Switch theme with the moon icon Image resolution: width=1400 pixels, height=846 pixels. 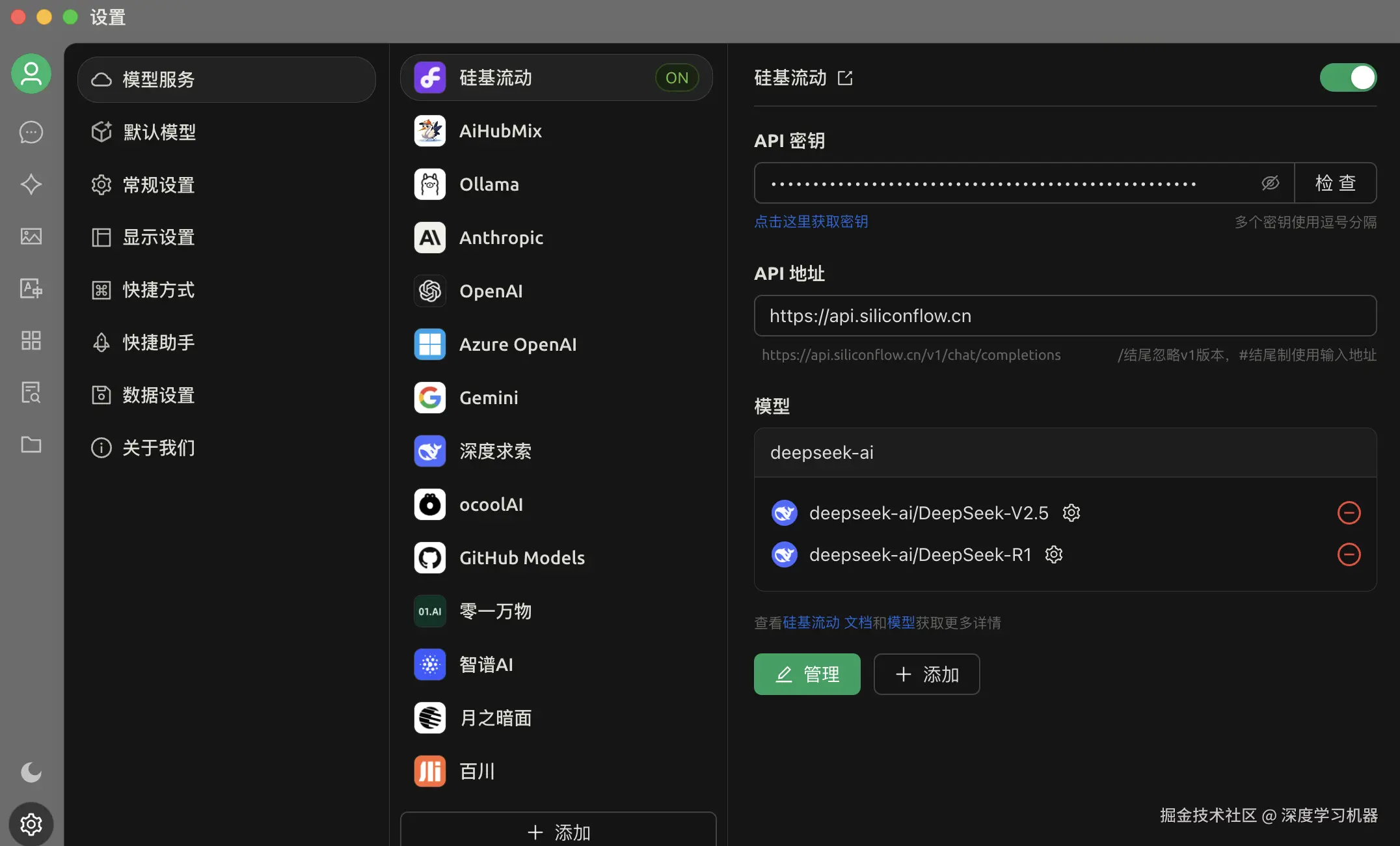(x=31, y=772)
